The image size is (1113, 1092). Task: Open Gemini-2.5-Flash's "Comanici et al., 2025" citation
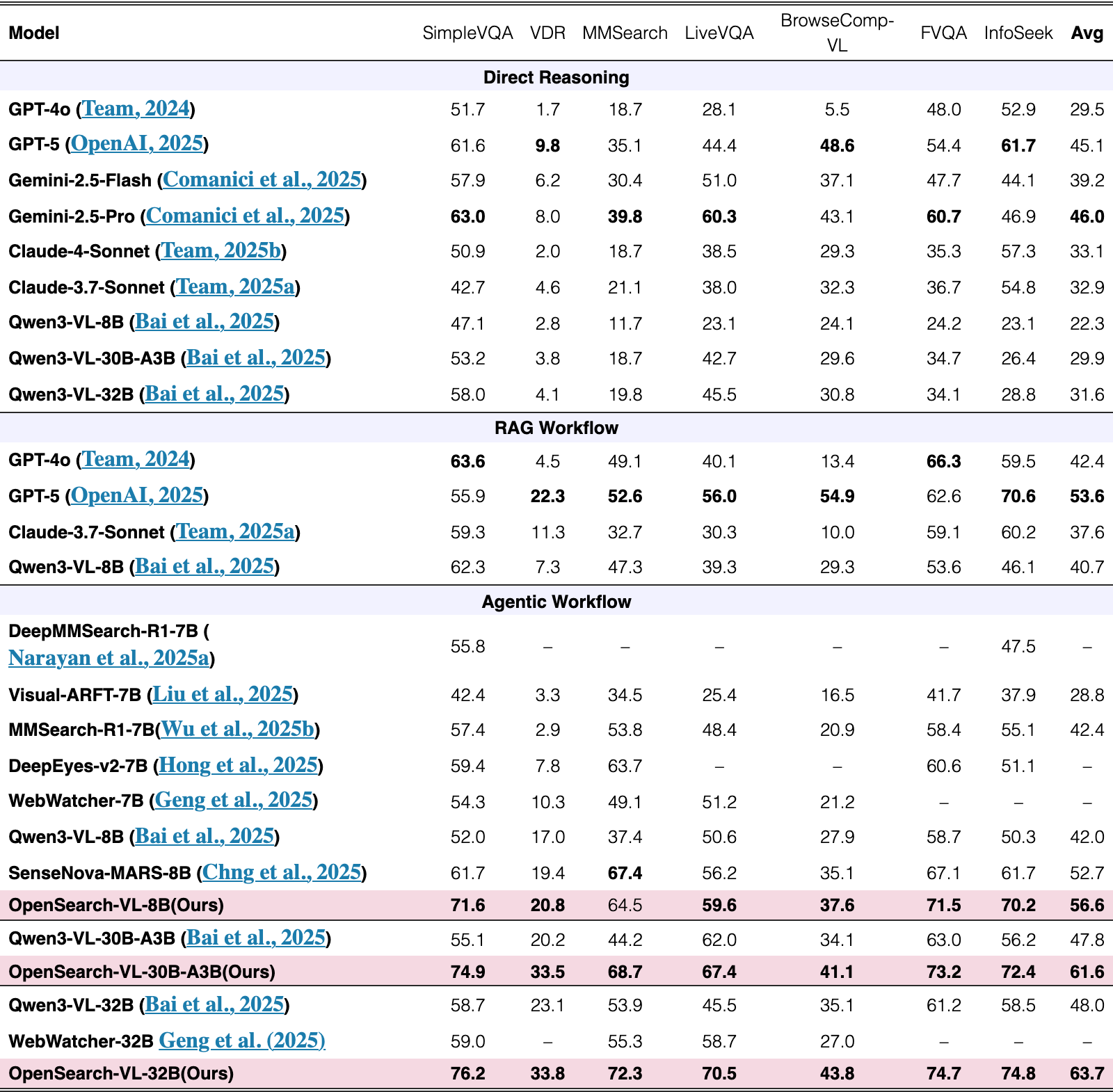tap(262, 179)
